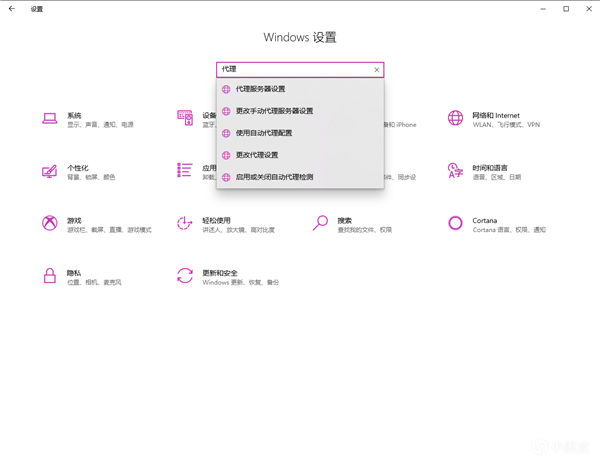Viewport: 600px width, 467px height.
Task: Open the 更新和安全 category label
Action: [220, 273]
